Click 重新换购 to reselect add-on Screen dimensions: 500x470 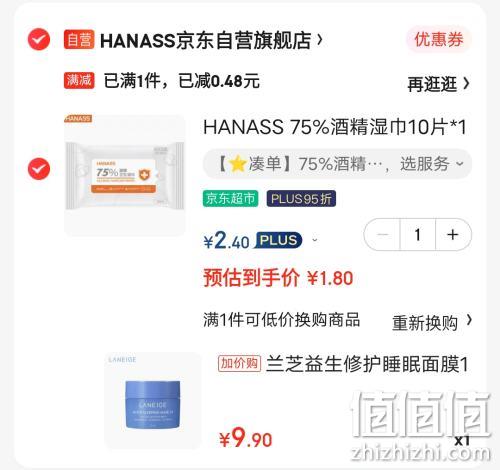pyautogui.click(x=432, y=322)
